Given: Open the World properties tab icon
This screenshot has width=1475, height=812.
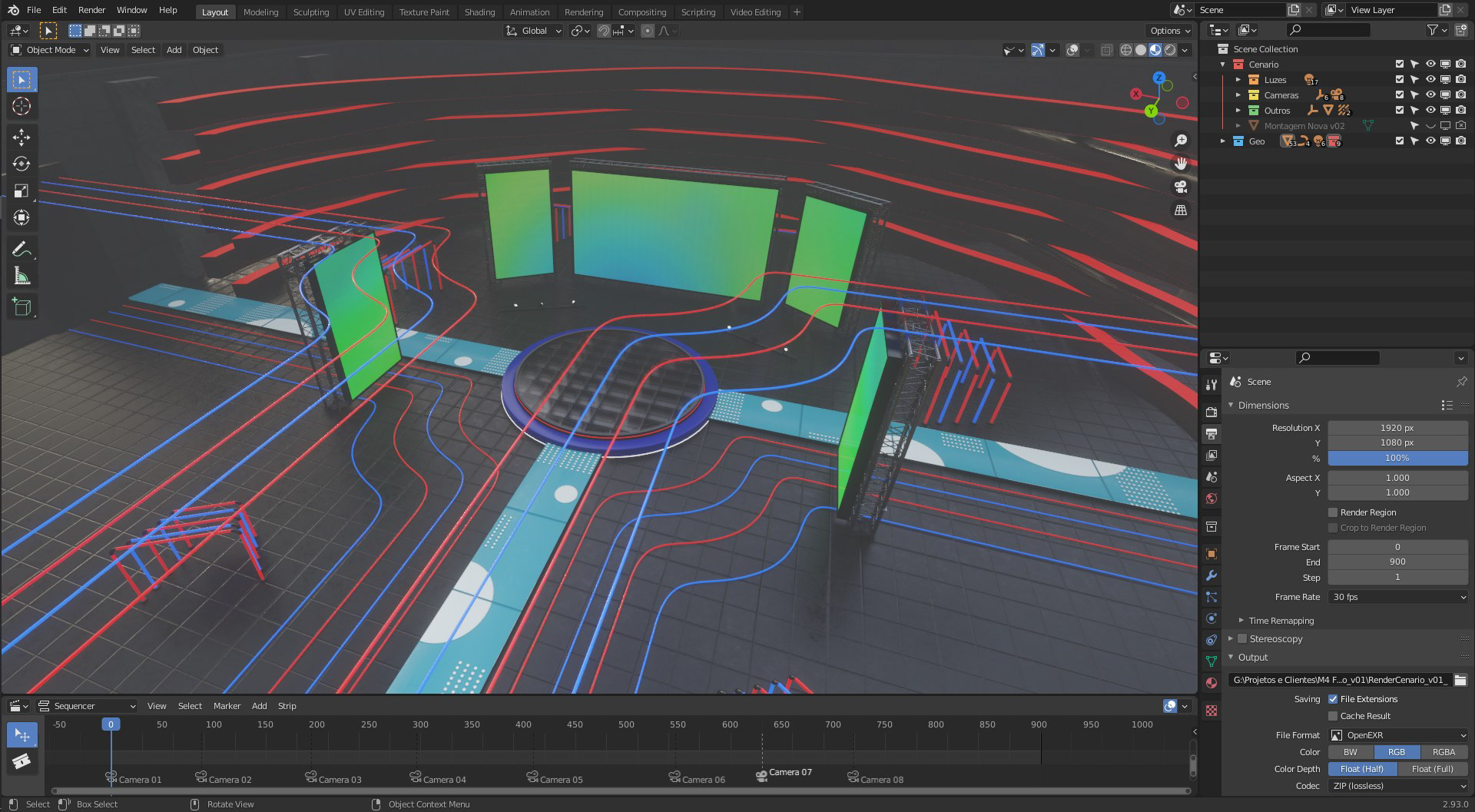Looking at the screenshot, I should tap(1211, 499).
